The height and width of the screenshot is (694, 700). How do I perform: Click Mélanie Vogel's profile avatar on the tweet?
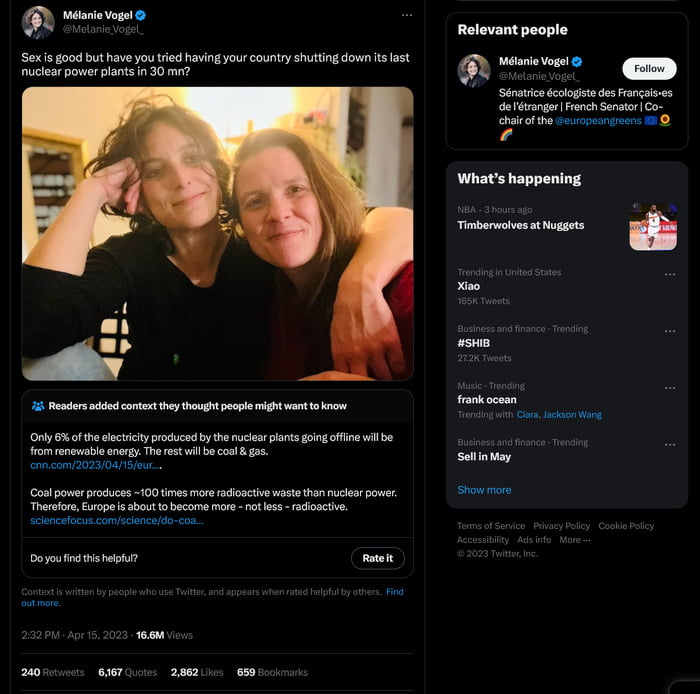pyautogui.click(x=38, y=22)
